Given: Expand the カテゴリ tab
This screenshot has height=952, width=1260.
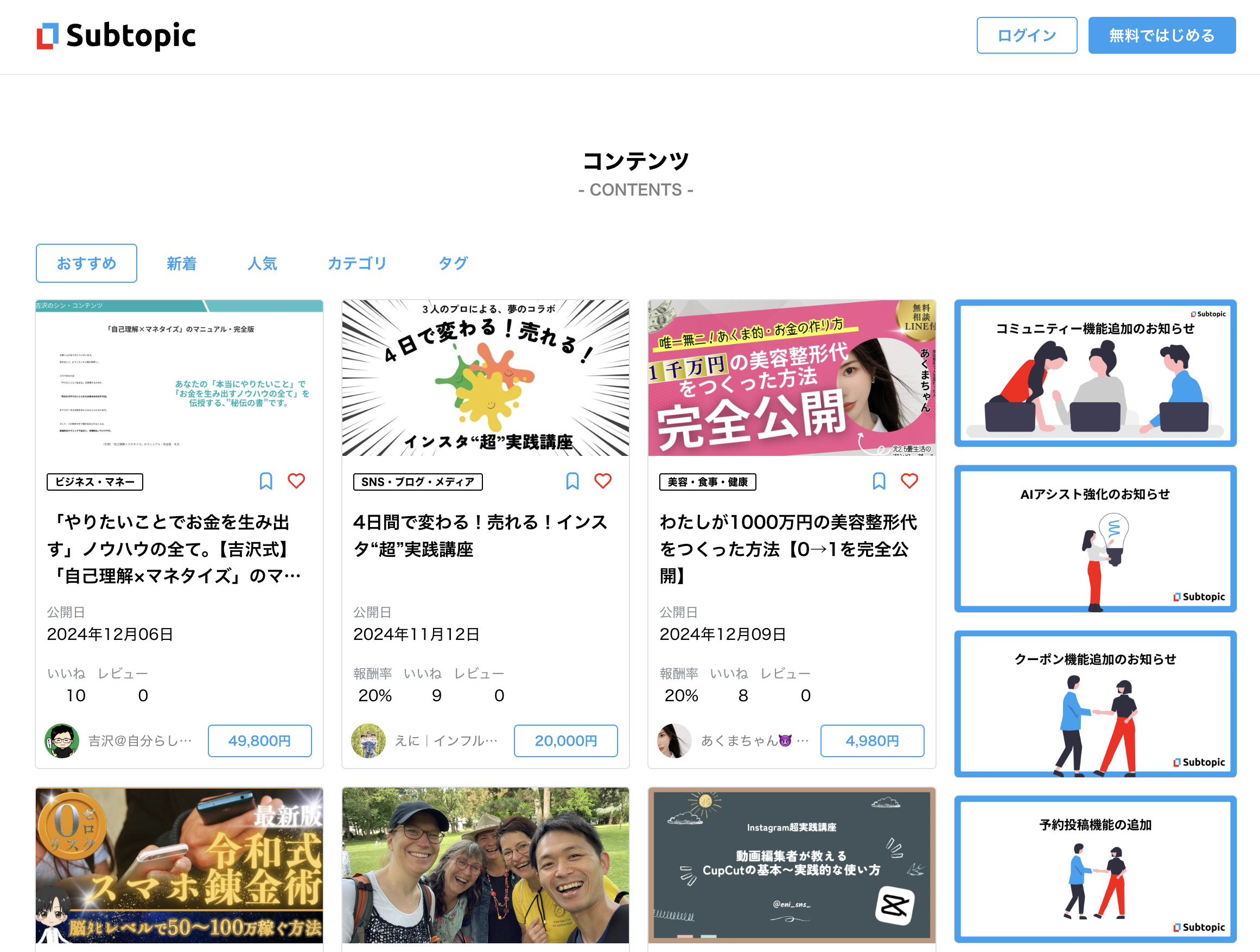Looking at the screenshot, I should pyautogui.click(x=357, y=263).
